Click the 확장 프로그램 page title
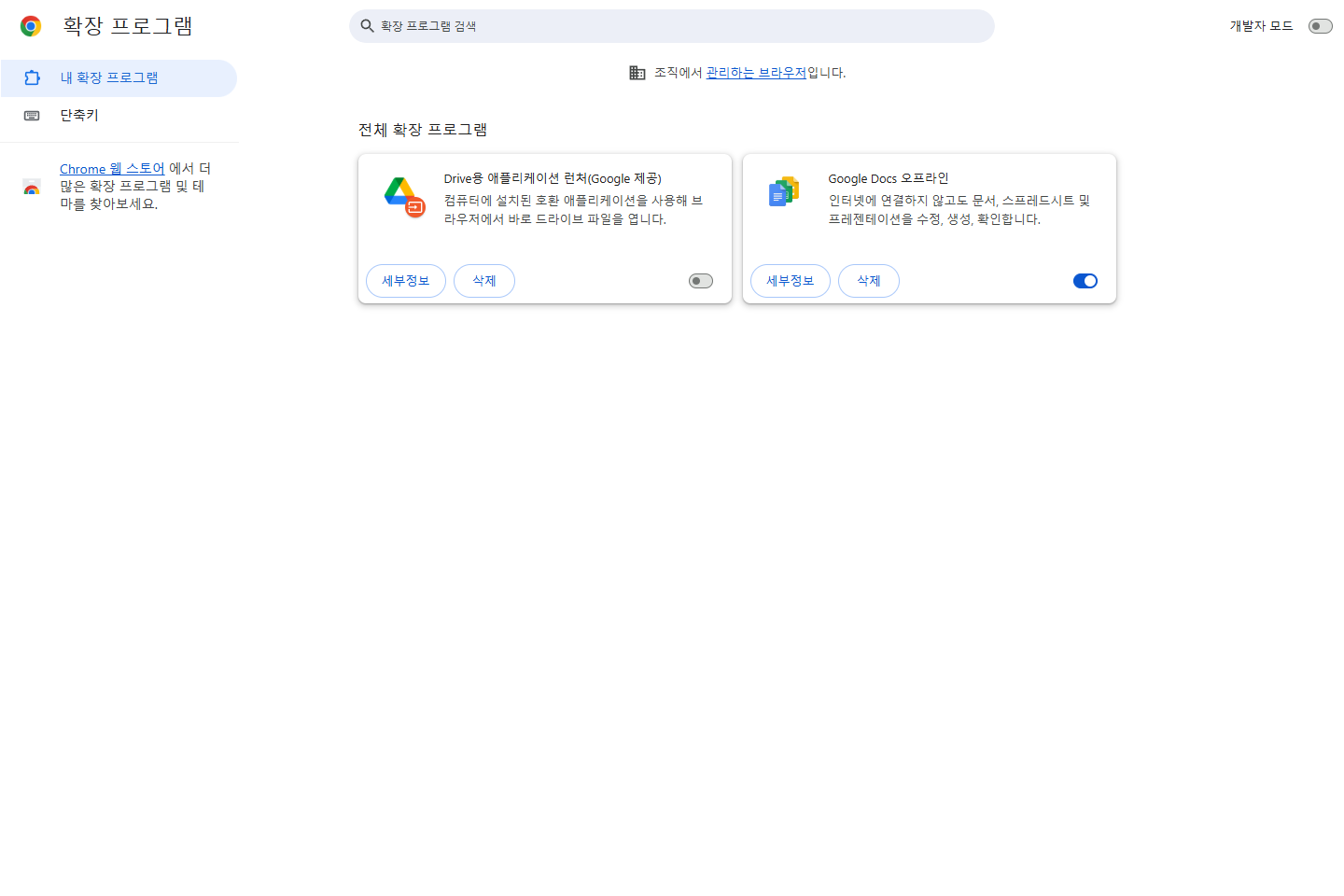 pos(128,26)
